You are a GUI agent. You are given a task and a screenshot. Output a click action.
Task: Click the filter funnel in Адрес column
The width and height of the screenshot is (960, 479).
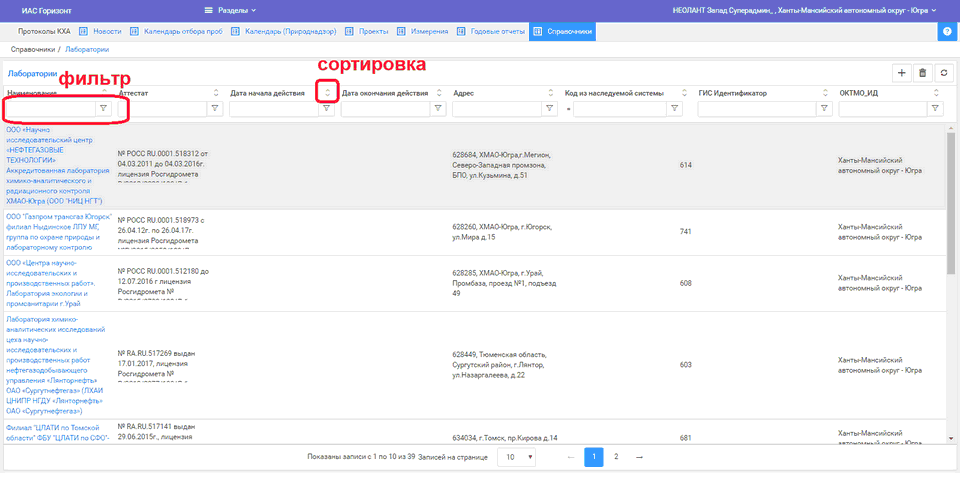click(550, 109)
